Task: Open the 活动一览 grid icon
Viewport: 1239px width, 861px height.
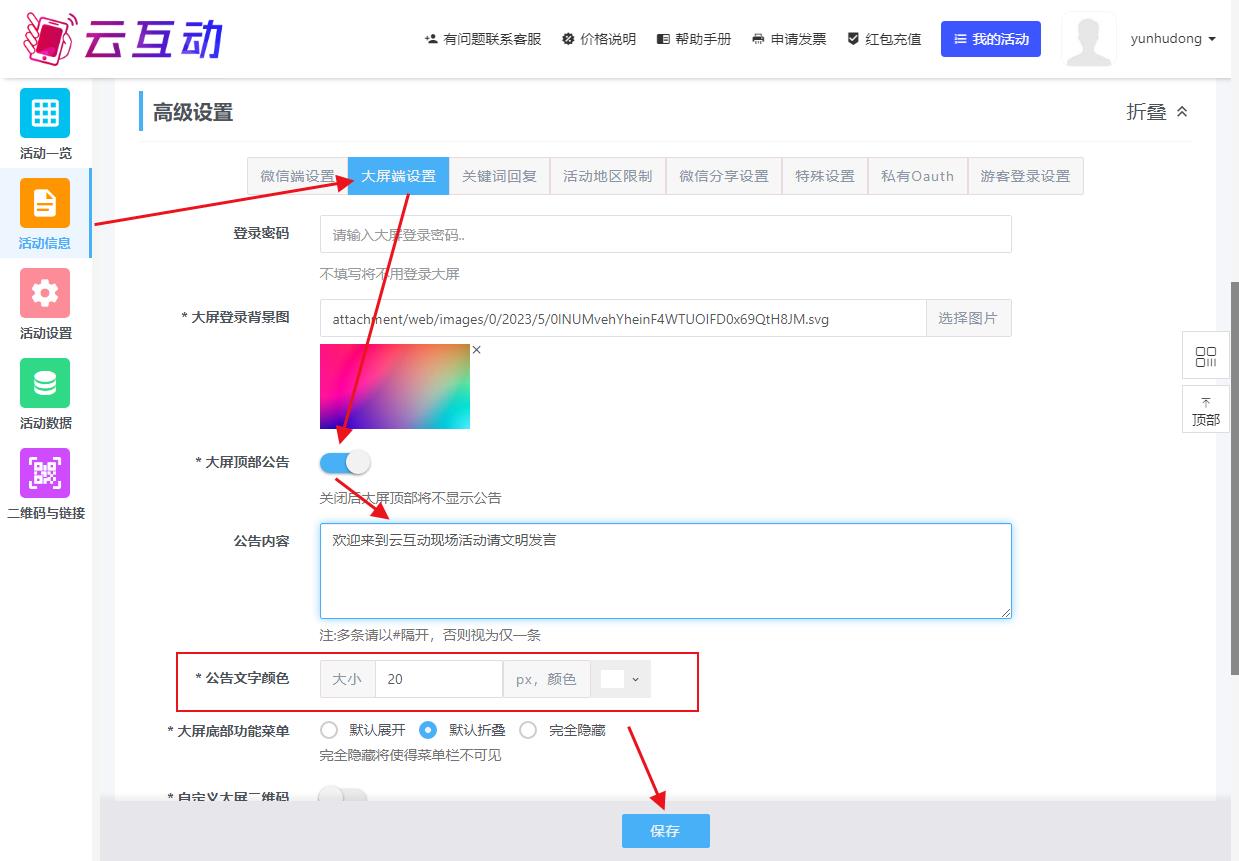Action: (x=45, y=113)
